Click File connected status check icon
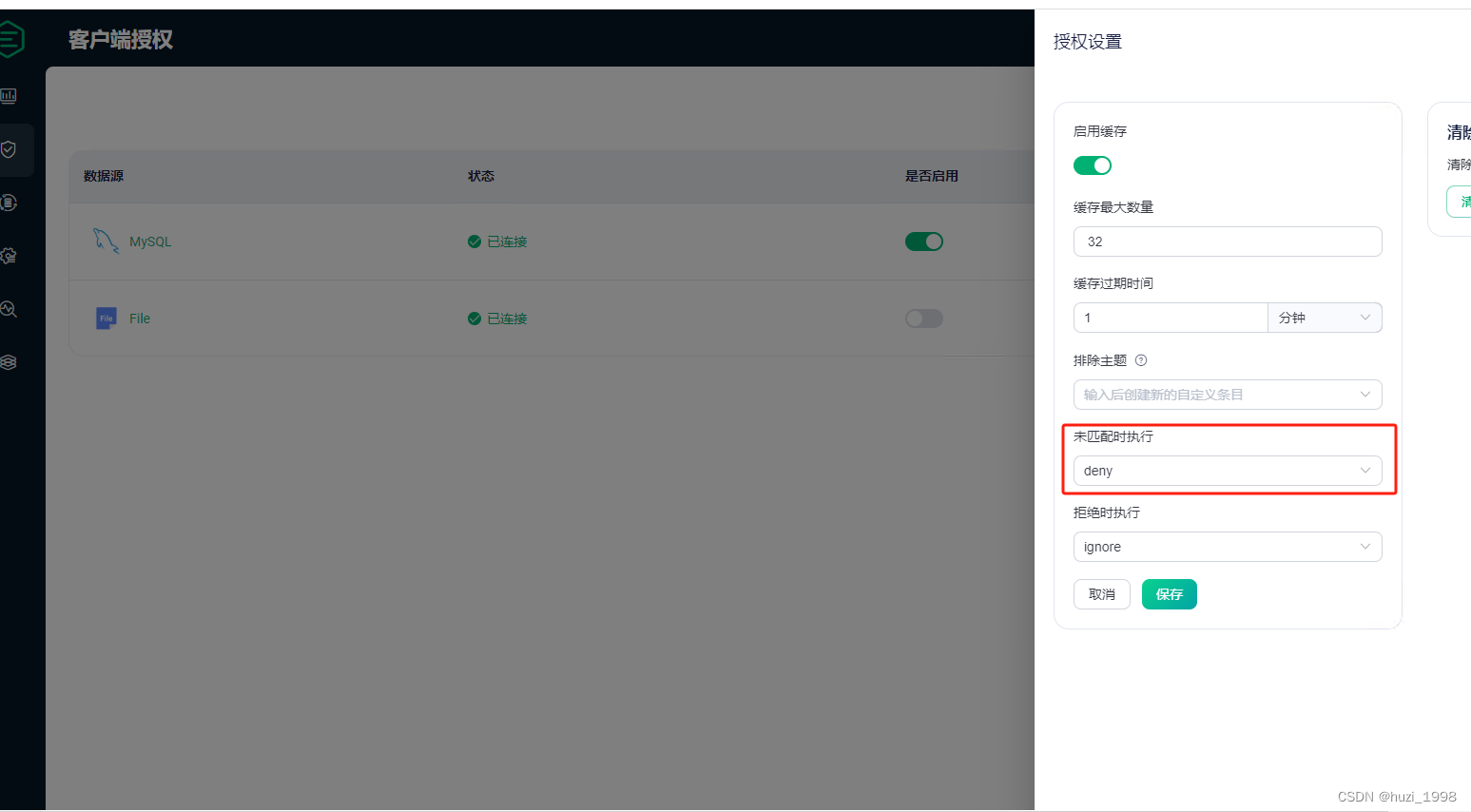The height and width of the screenshot is (812, 1471). [474, 319]
